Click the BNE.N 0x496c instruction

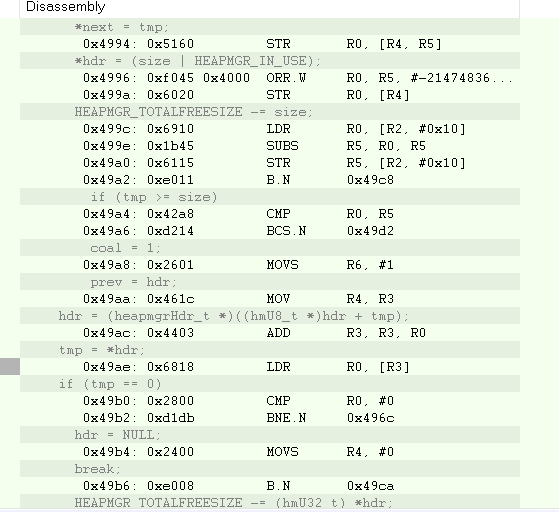tap(270, 418)
